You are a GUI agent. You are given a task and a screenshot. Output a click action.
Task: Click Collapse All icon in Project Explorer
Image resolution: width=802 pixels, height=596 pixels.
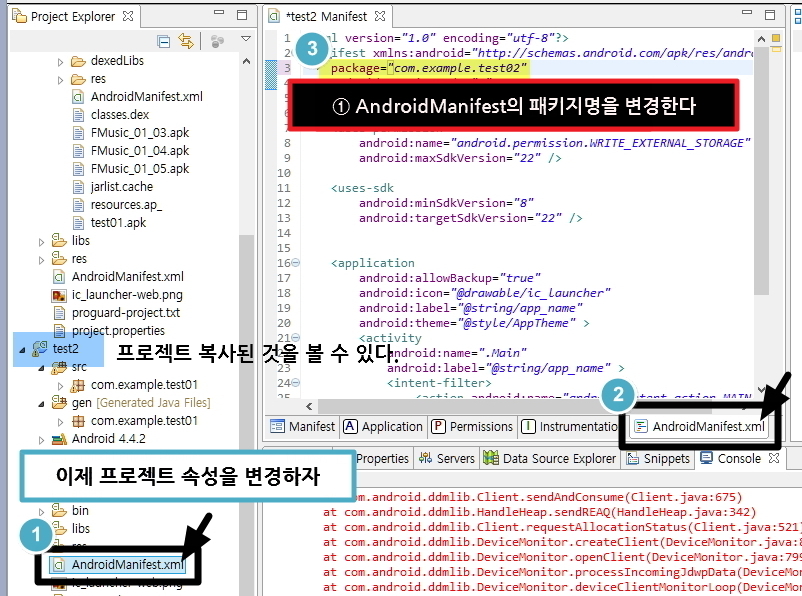(x=164, y=41)
